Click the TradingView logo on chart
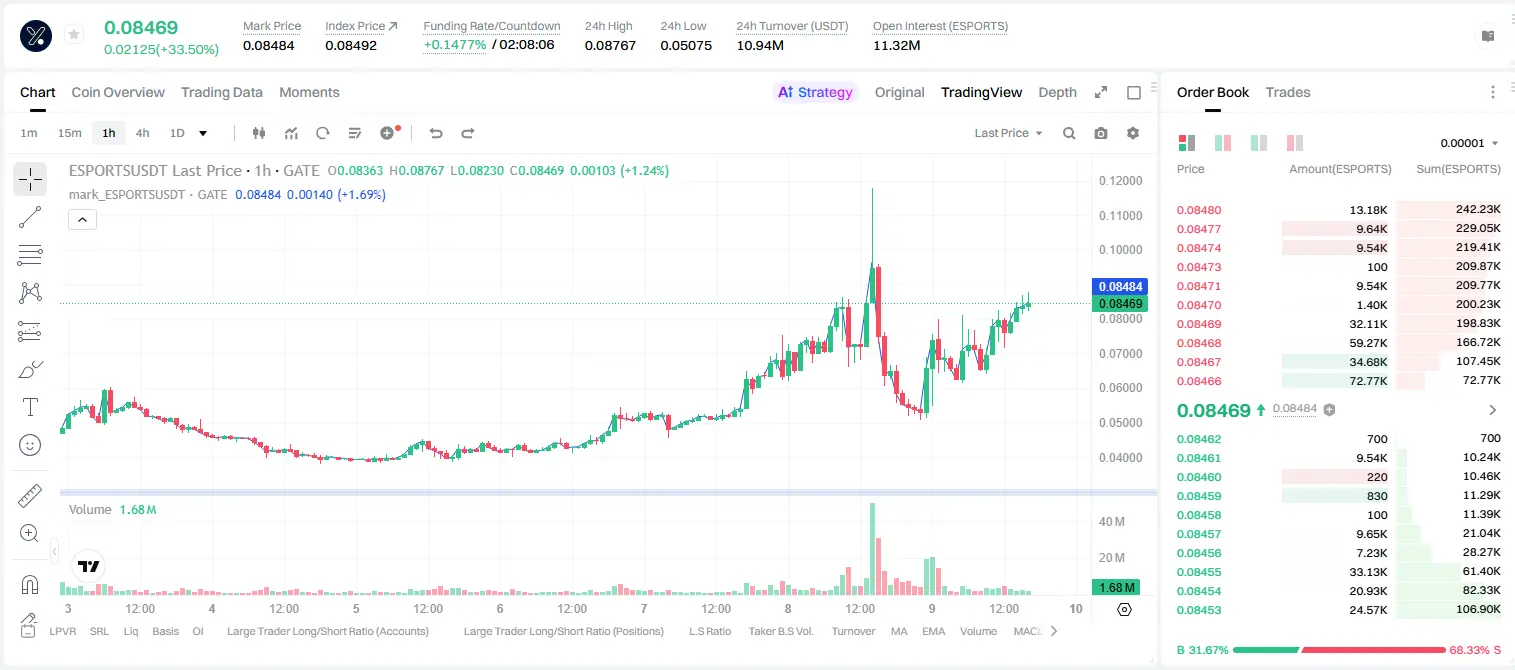The height and width of the screenshot is (670, 1515). coord(89,566)
